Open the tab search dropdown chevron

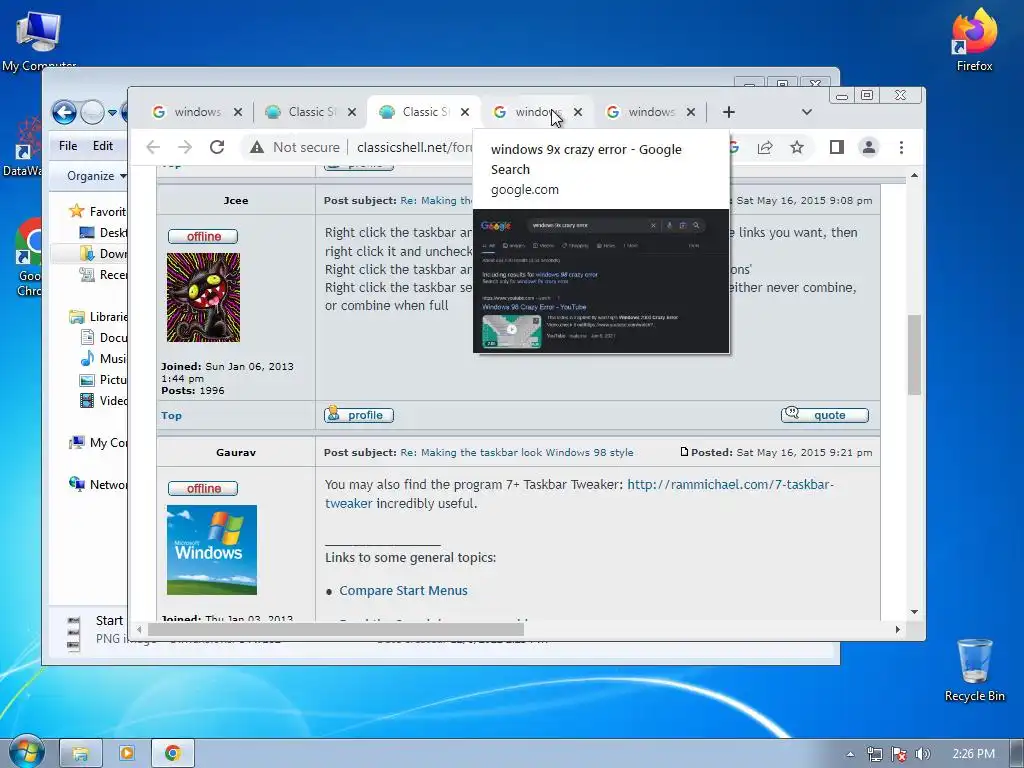tap(807, 112)
